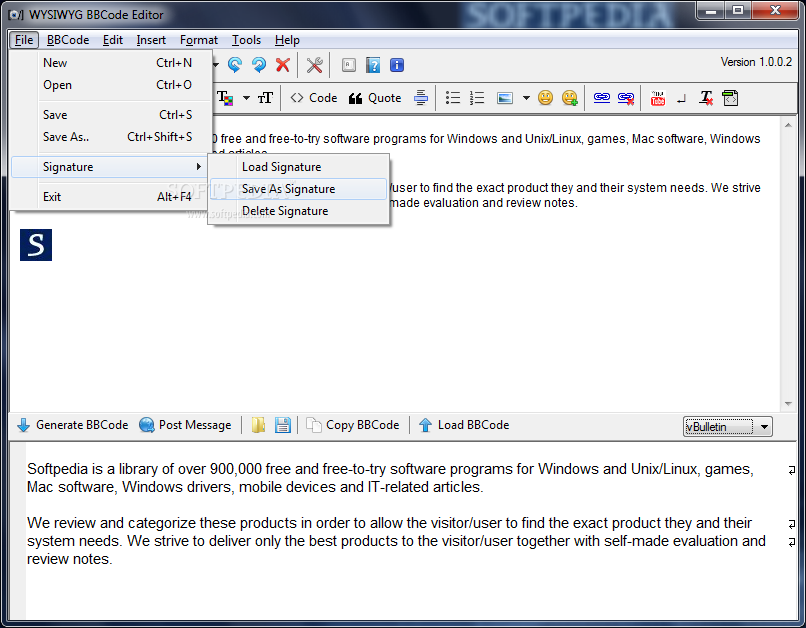Click the Version 1.0.0.2 label
Viewport: 806px width, 628px height.
(x=756, y=62)
